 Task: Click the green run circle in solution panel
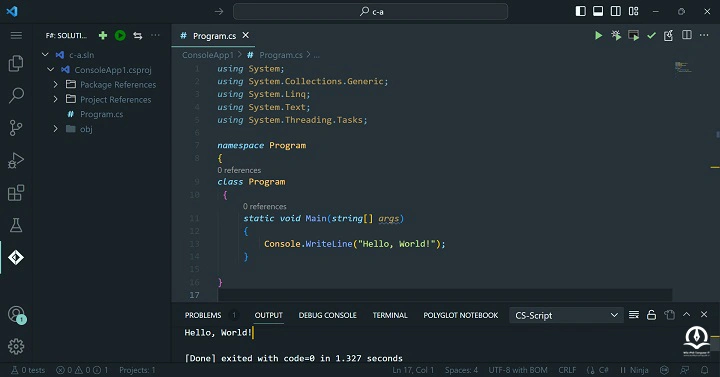pos(120,35)
